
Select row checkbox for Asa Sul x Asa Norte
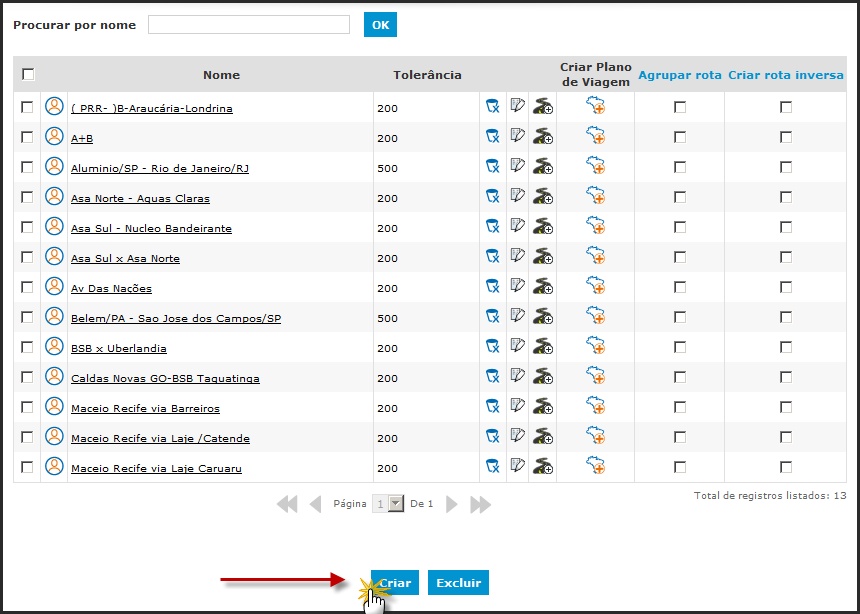[x=27, y=257]
